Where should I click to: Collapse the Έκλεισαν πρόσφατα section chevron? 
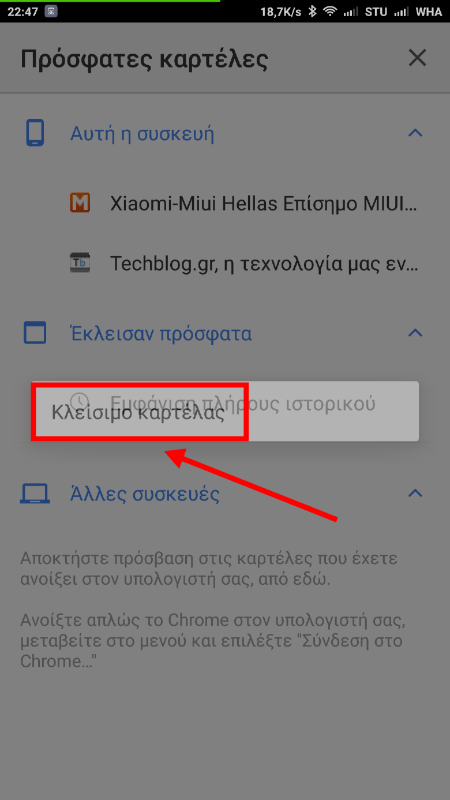click(416, 333)
